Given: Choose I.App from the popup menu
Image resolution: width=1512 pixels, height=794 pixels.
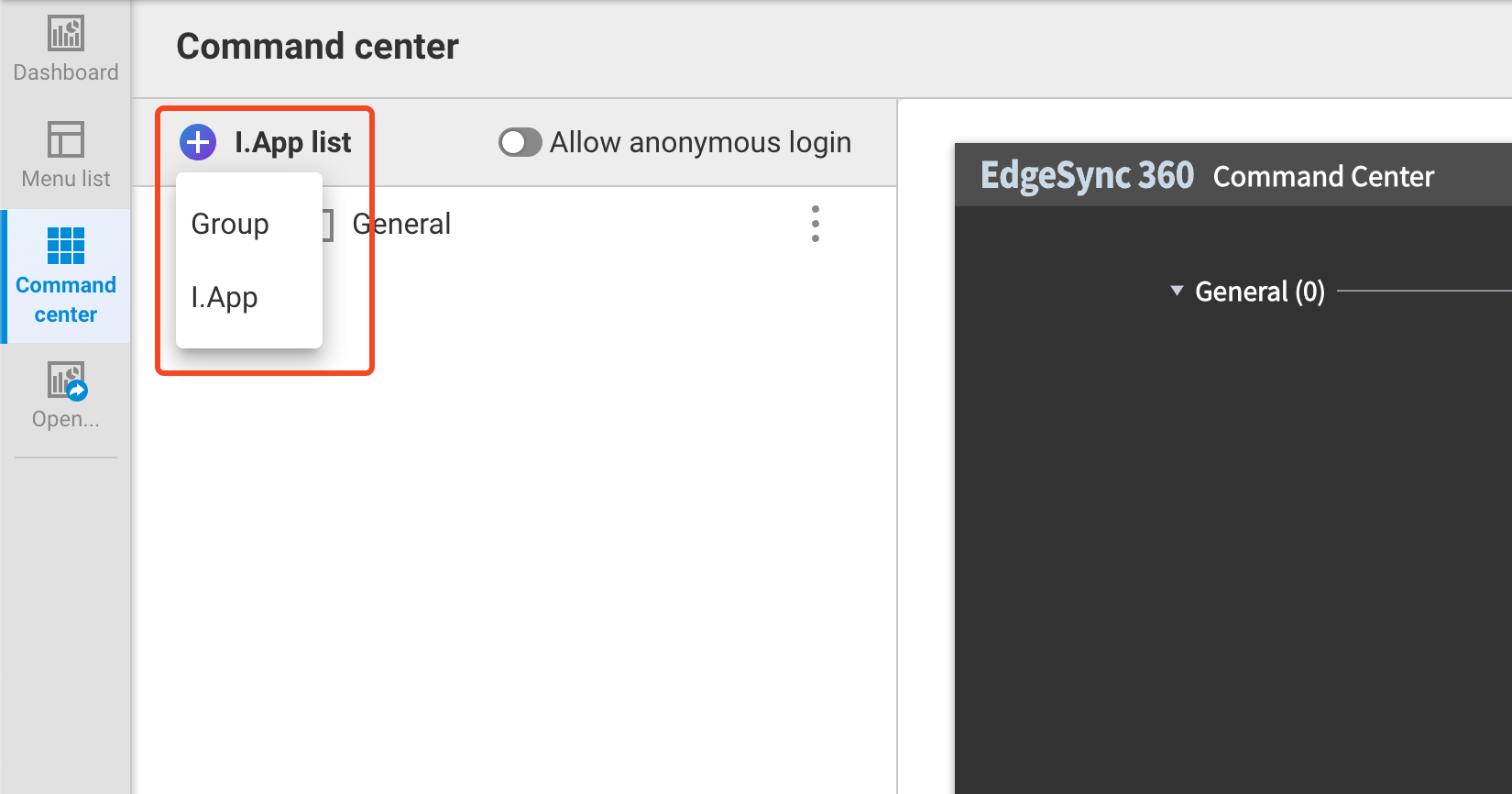Looking at the screenshot, I should pos(225,297).
